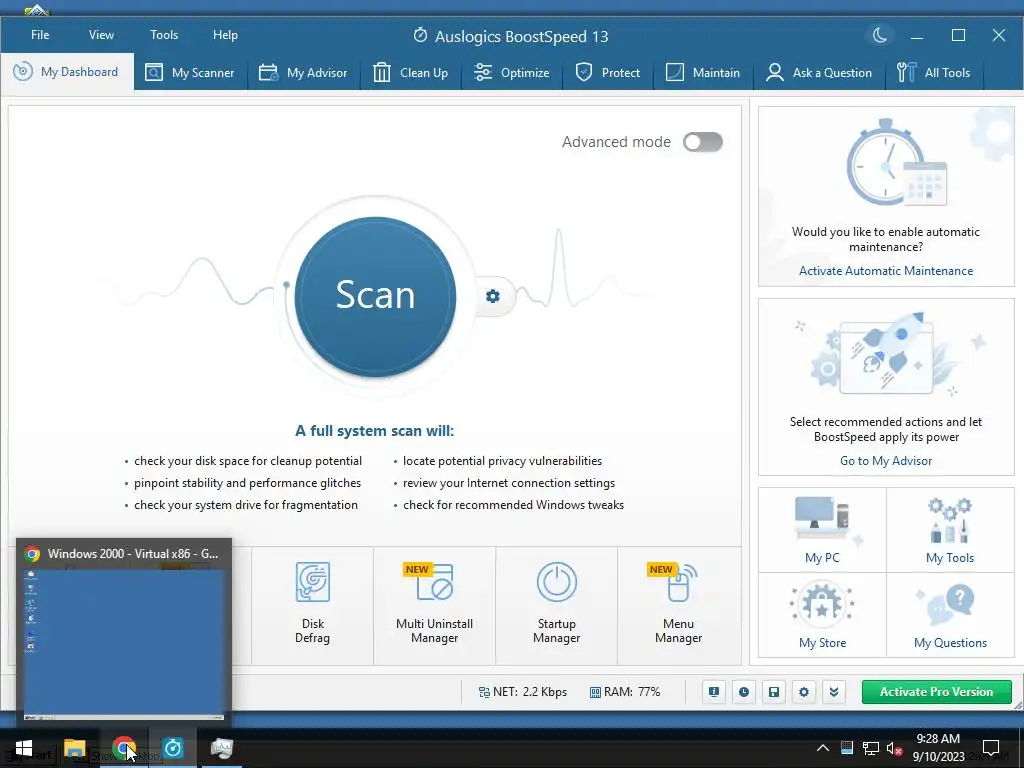Click 'A full system scan will:' heading

375,431
